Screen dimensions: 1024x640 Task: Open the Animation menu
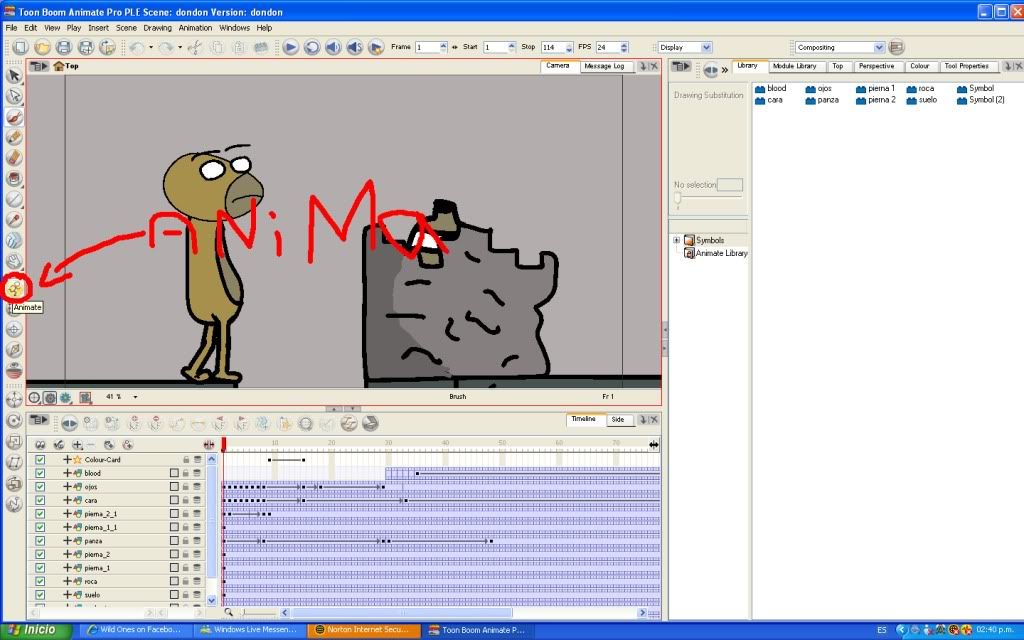click(195, 28)
